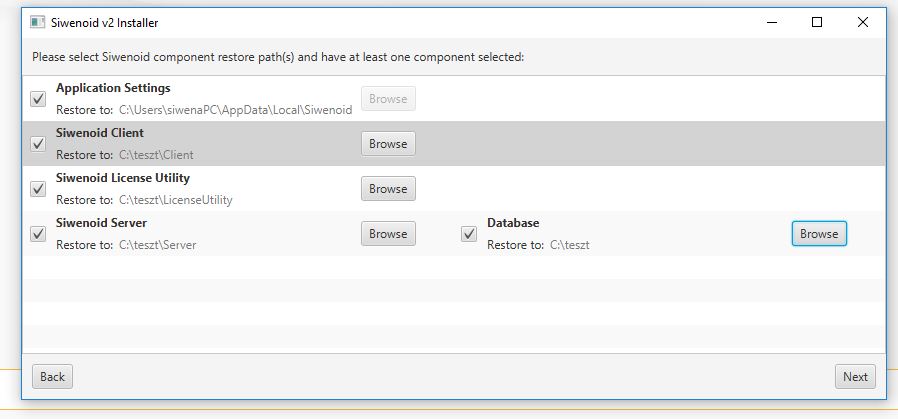The height and width of the screenshot is (419, 898).
Task: Select the Siwenoid License Utility label
Action: pos(123,178)
